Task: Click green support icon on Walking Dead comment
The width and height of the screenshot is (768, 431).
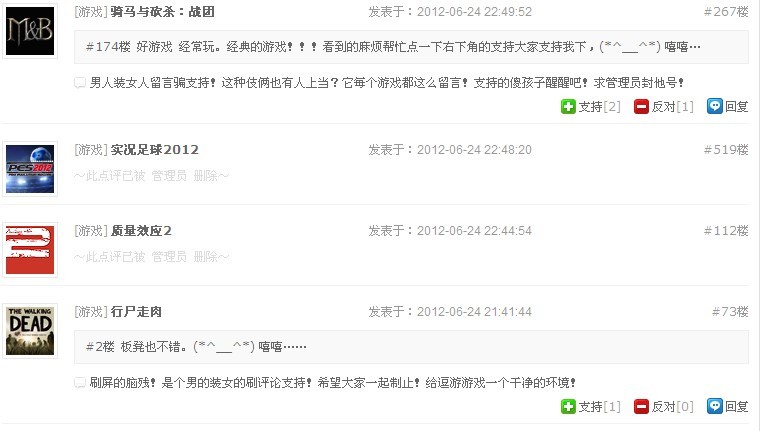Action: coord(568,406)
